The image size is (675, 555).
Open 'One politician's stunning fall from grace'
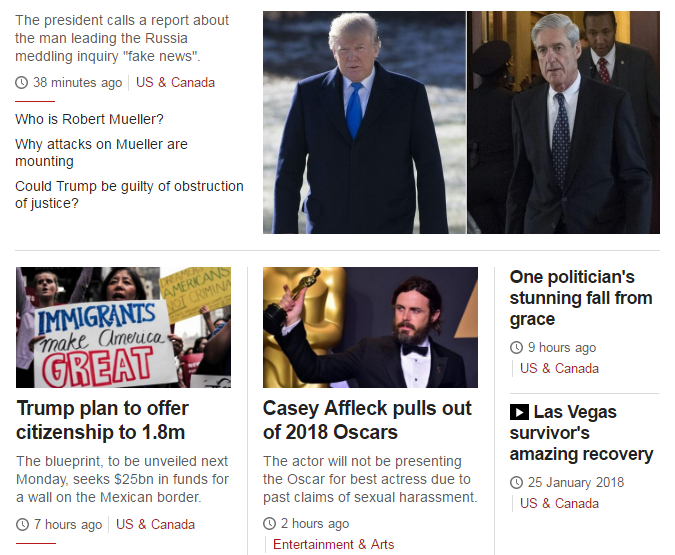click(x=581, y=298)
